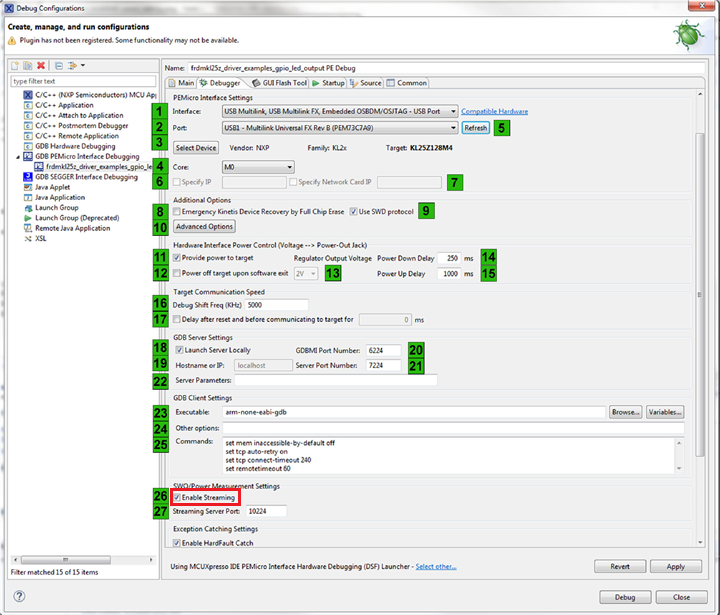Click GDBMI Port Number field
This screenshot has height=615, width=720.
coord(383,350)
